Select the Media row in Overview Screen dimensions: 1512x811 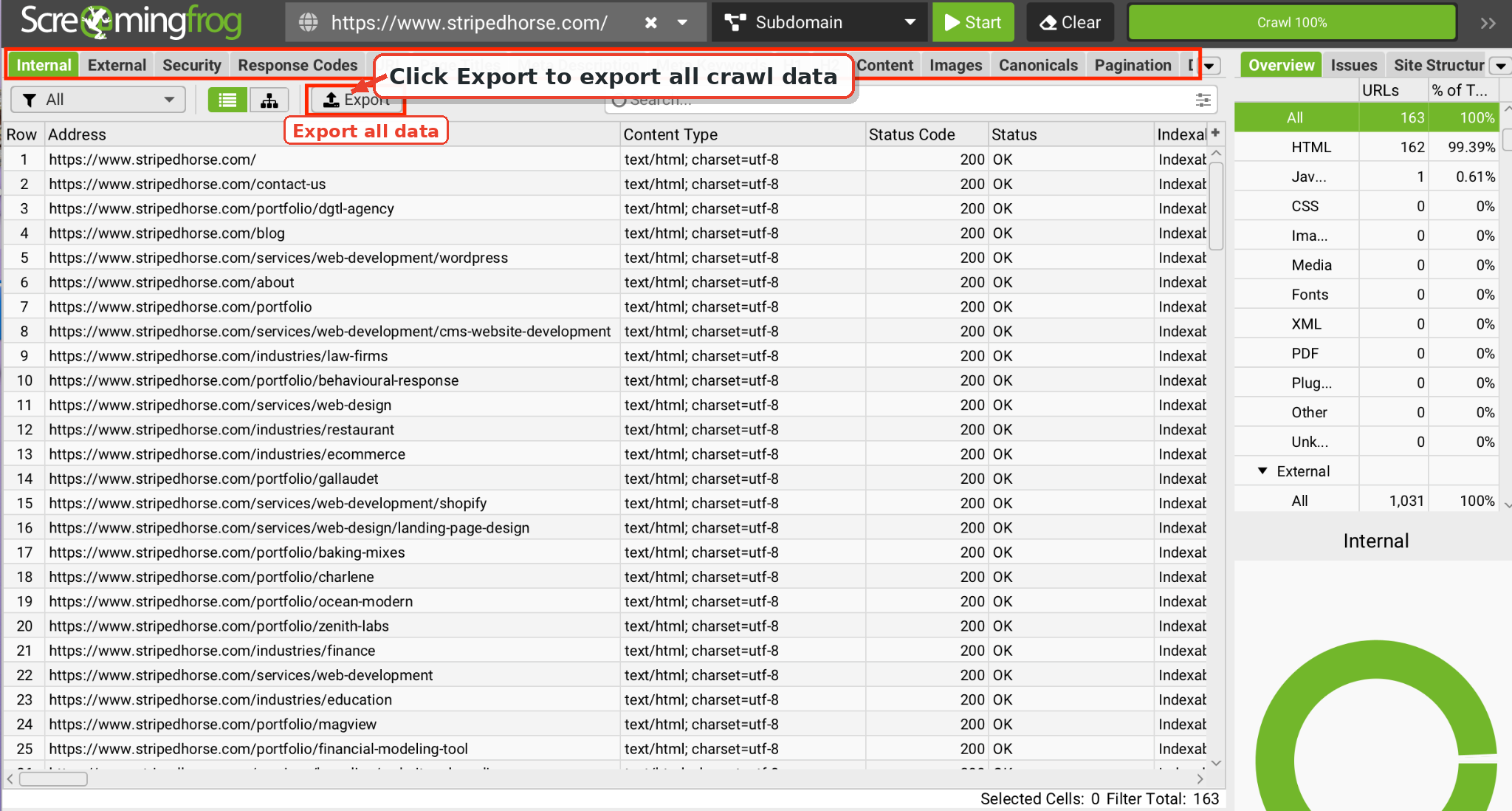[x=1367, y=265]
